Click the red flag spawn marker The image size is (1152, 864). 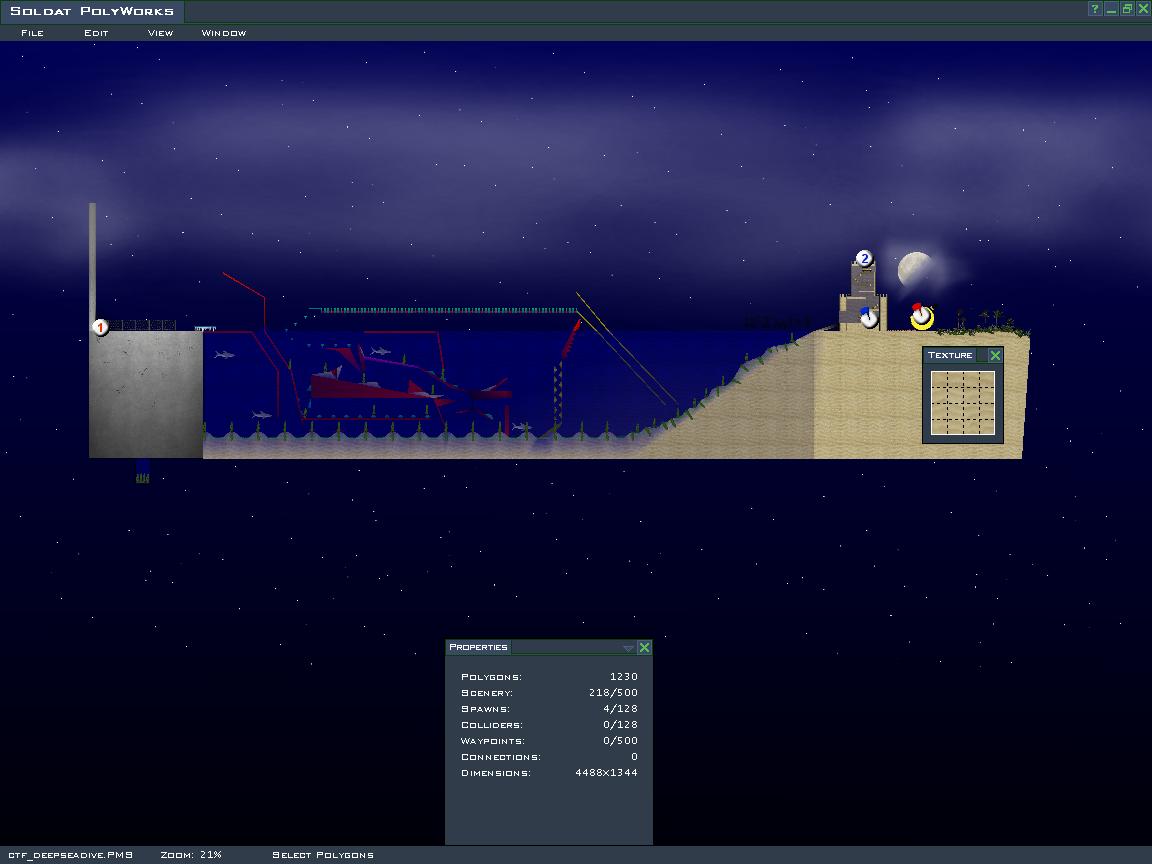click(x=922, y=316)
